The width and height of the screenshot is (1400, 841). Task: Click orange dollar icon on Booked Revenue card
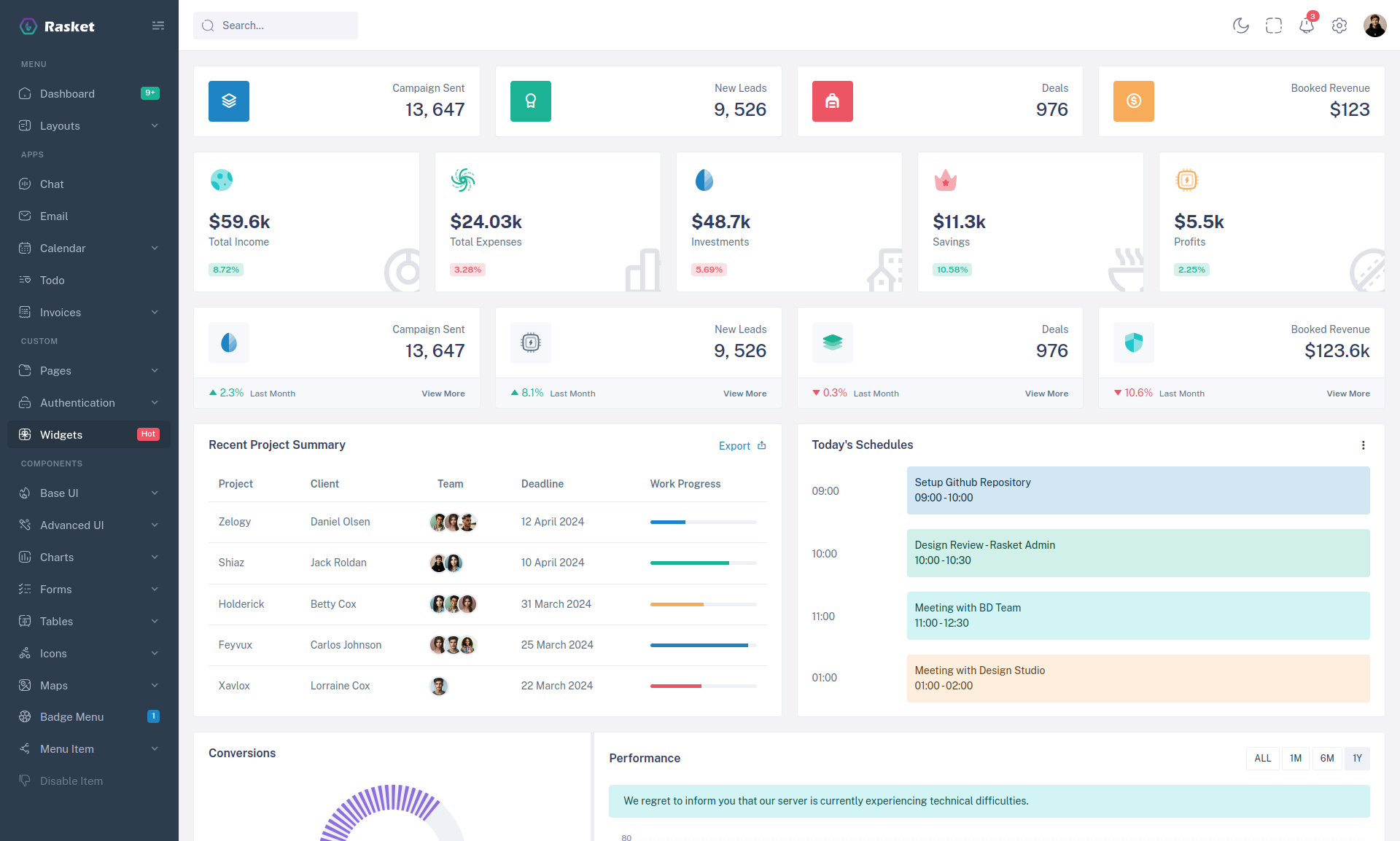[1134, 101]
